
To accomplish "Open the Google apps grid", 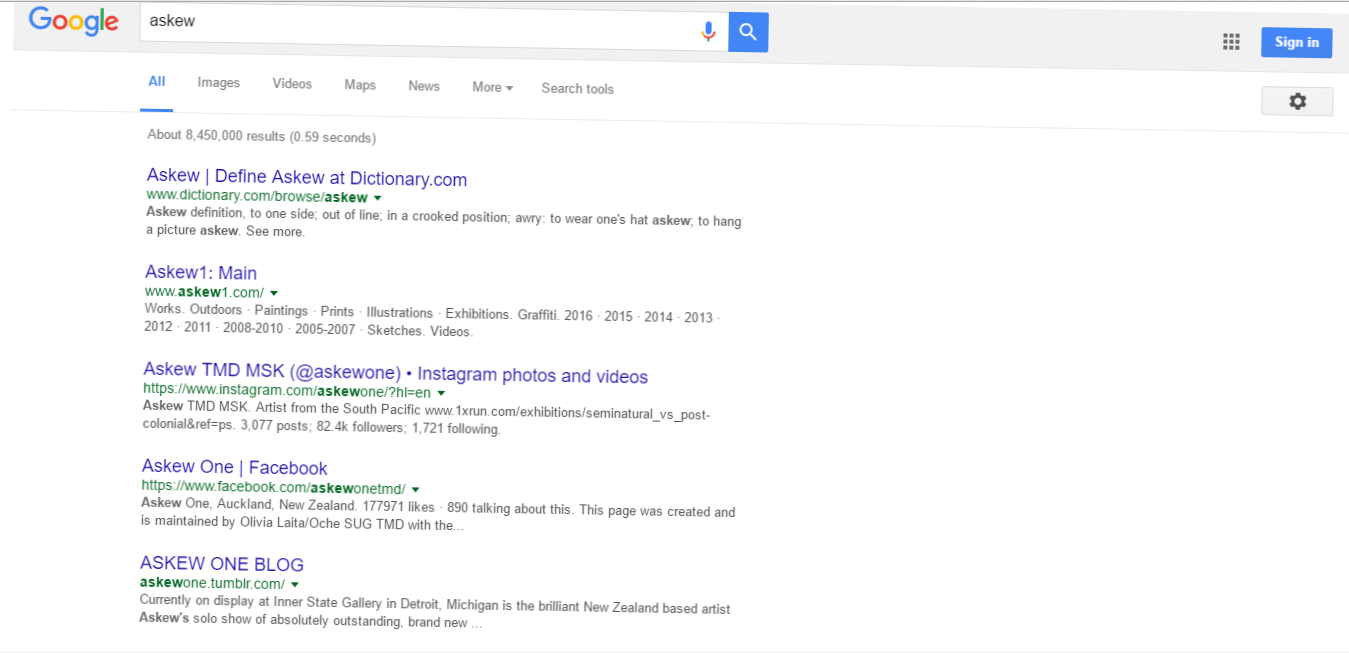I will [x=1231, y=41].
